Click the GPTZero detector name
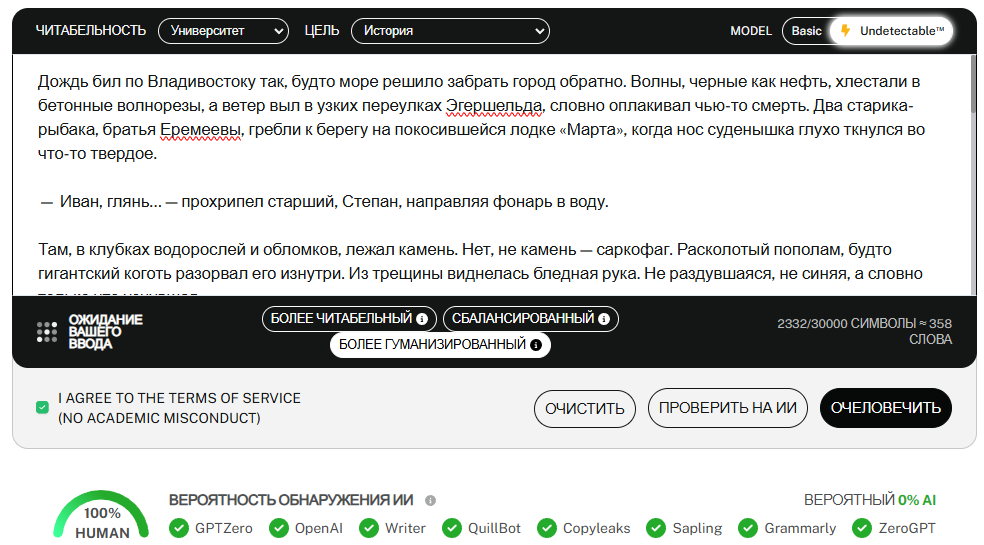Screen dimensions: 984x545 pos(223,529)
